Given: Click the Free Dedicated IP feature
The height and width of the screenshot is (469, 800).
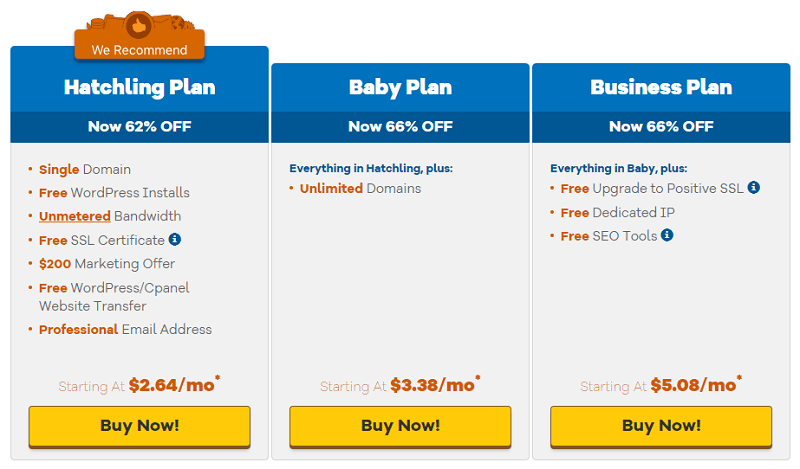Looking at the screenshot, I should [x=617, y=212].
